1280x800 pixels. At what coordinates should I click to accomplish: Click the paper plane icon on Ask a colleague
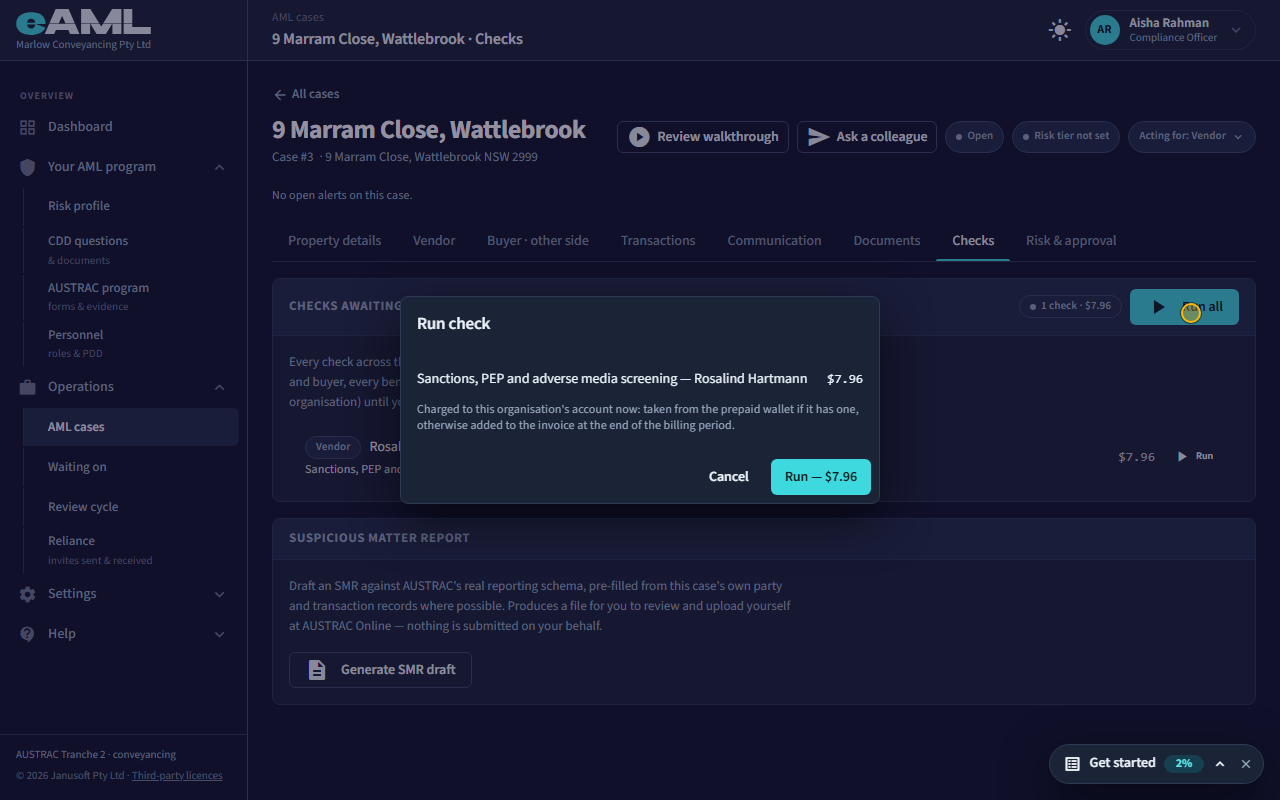coord(819,137)
